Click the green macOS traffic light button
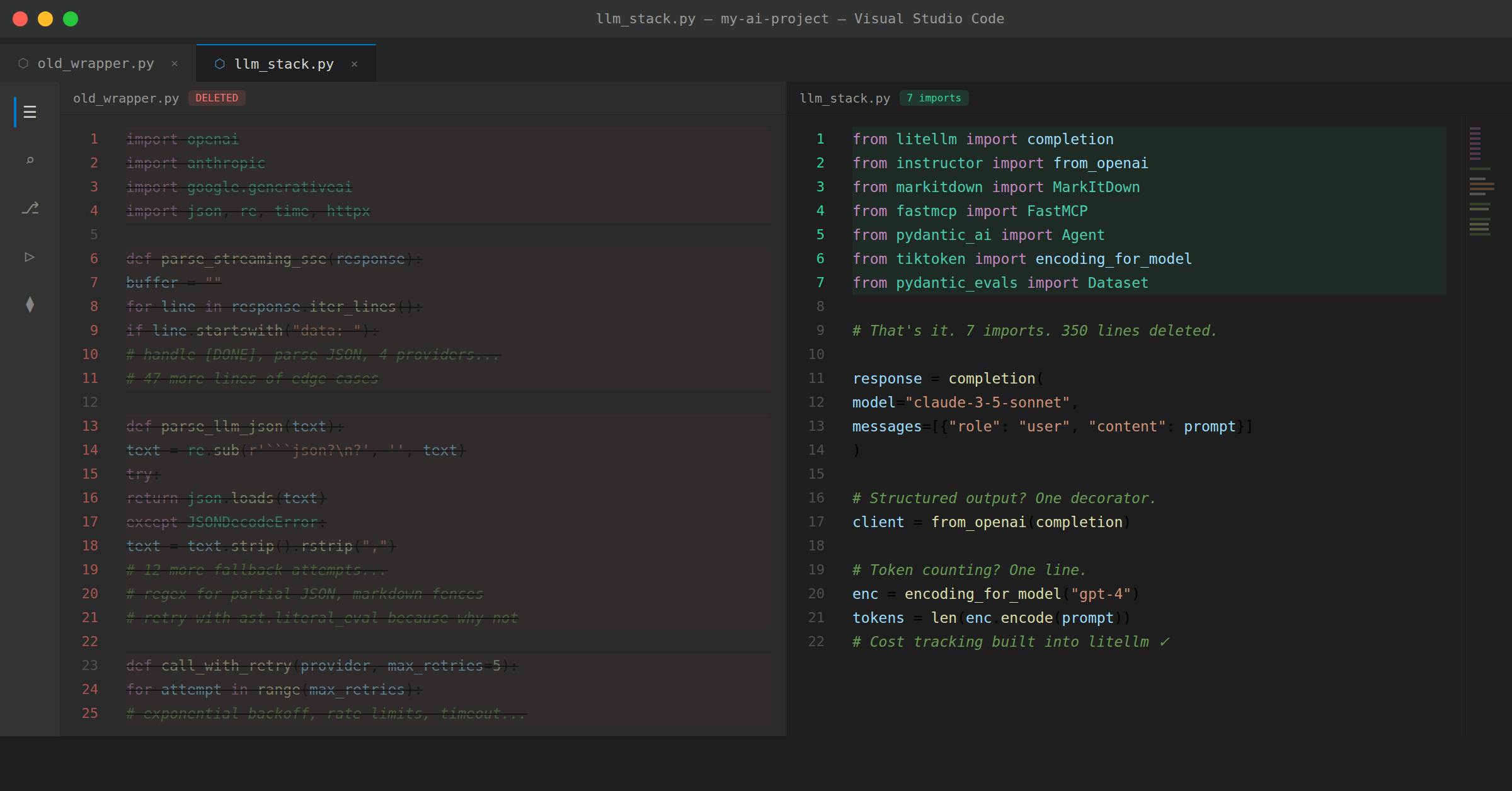 pos(70,19)
